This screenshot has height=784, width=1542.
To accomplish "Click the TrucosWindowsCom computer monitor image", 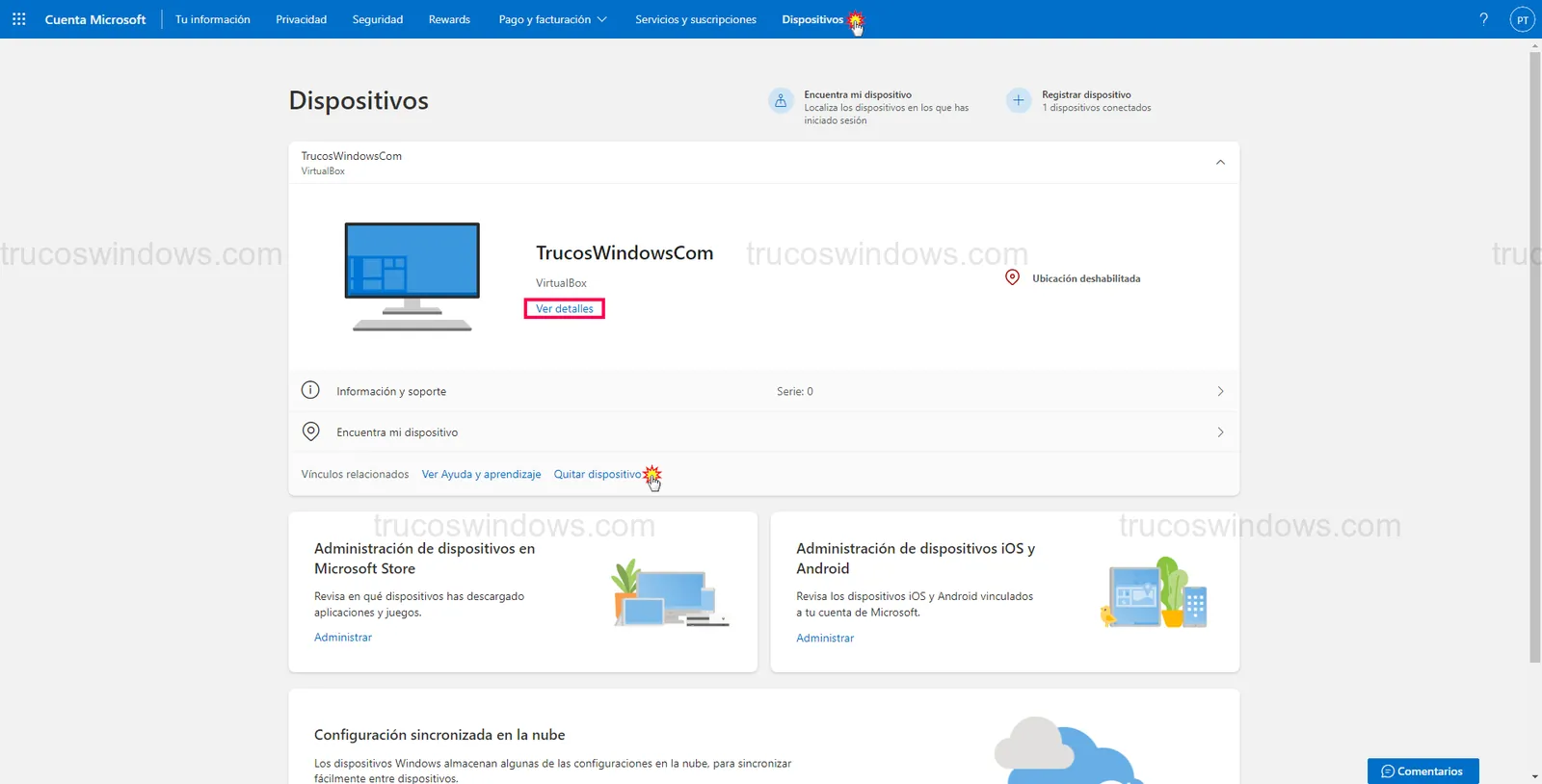I will pyautogui.click(x=412, y=276).
